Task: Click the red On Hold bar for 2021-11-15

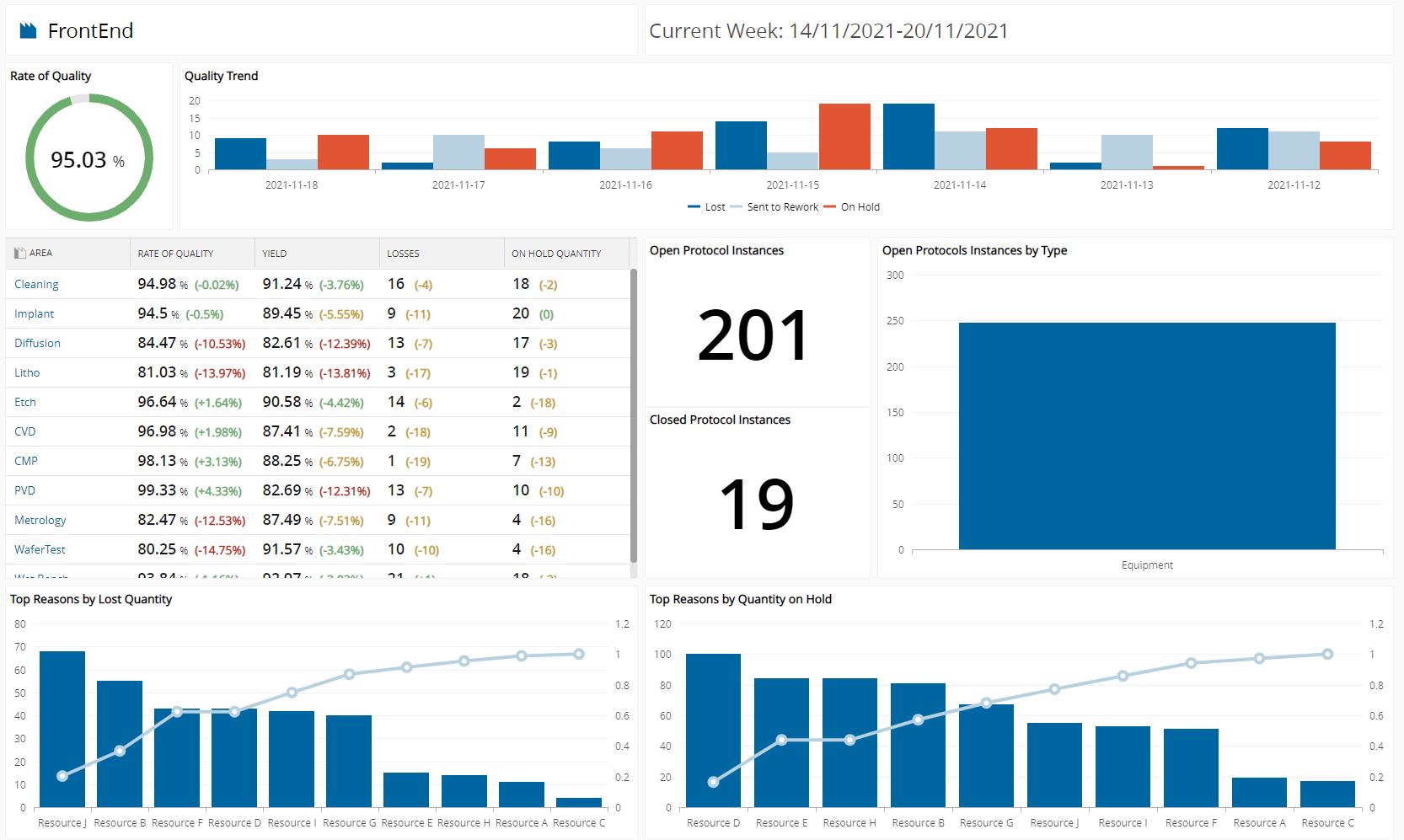Action: pyautogui.click(x=844, y=136)
